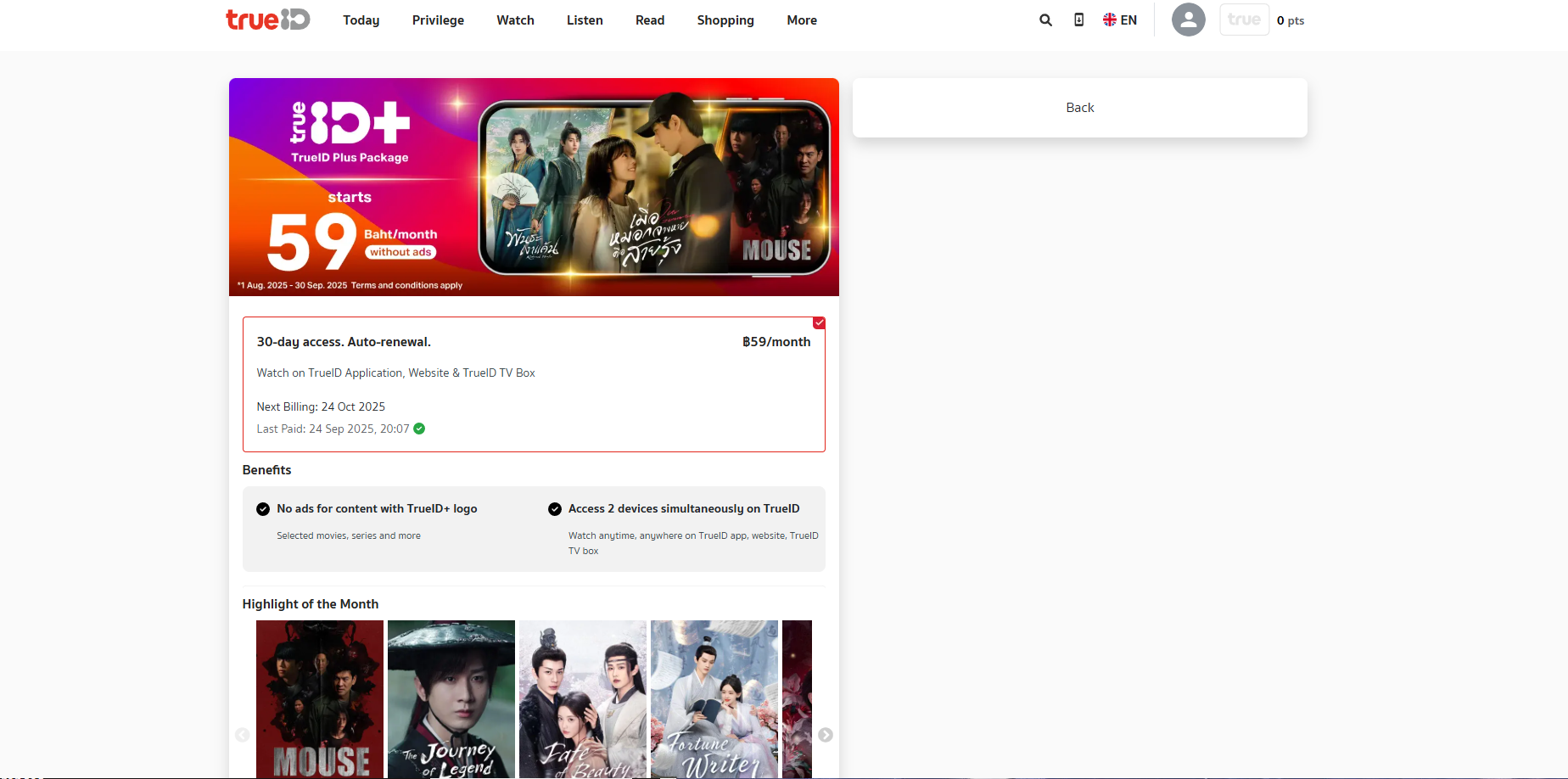Screen dimensions: 1568x779
Task: Open the Shopping menu
Action: pyautogui.click(x=725, y=20)
